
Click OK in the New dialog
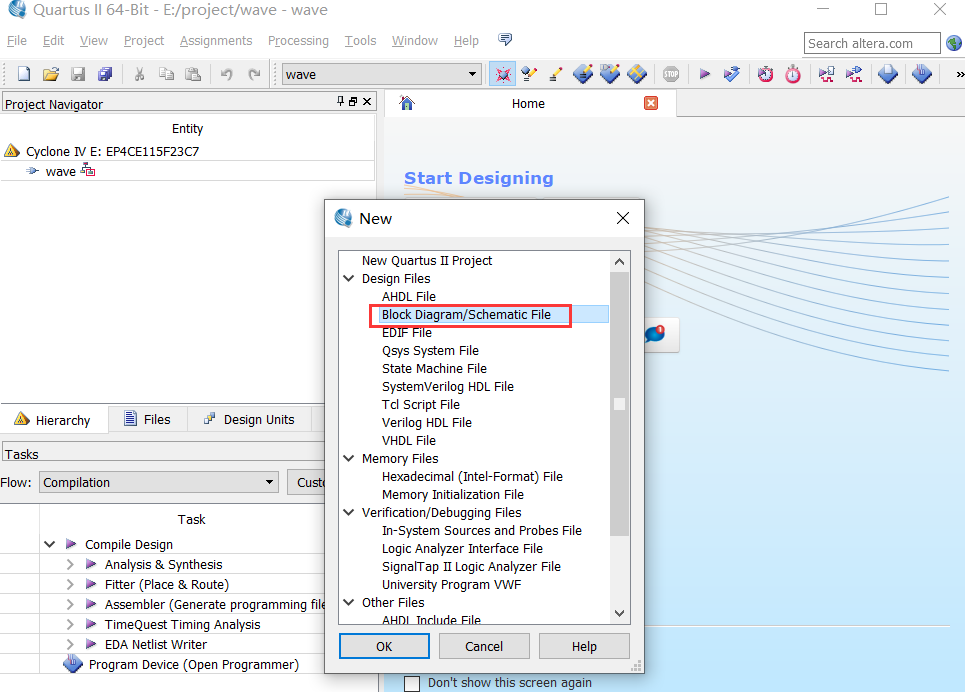[x=384, y=646]
